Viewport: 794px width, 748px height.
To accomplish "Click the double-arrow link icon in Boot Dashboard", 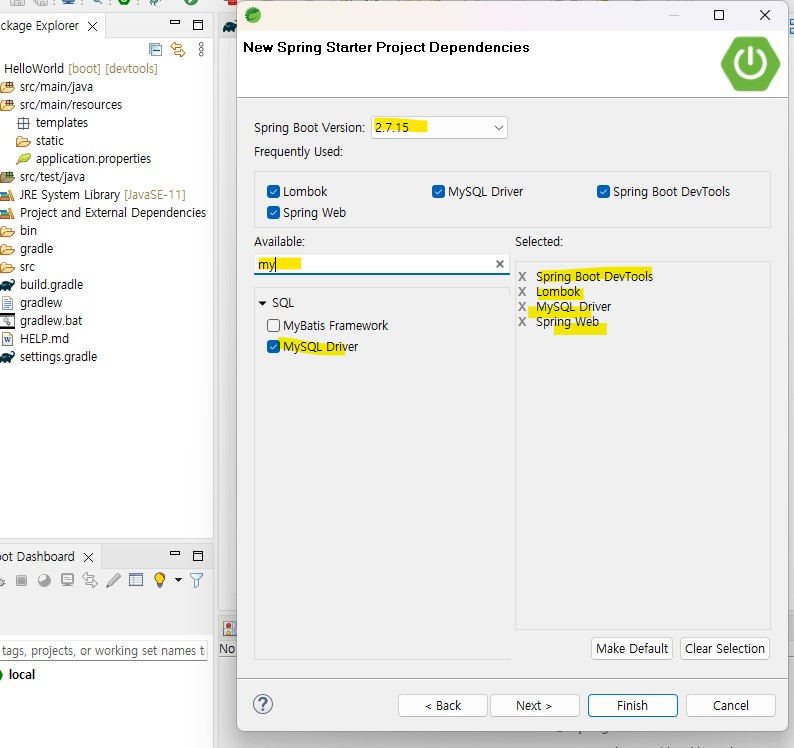I will pos(90,580).
